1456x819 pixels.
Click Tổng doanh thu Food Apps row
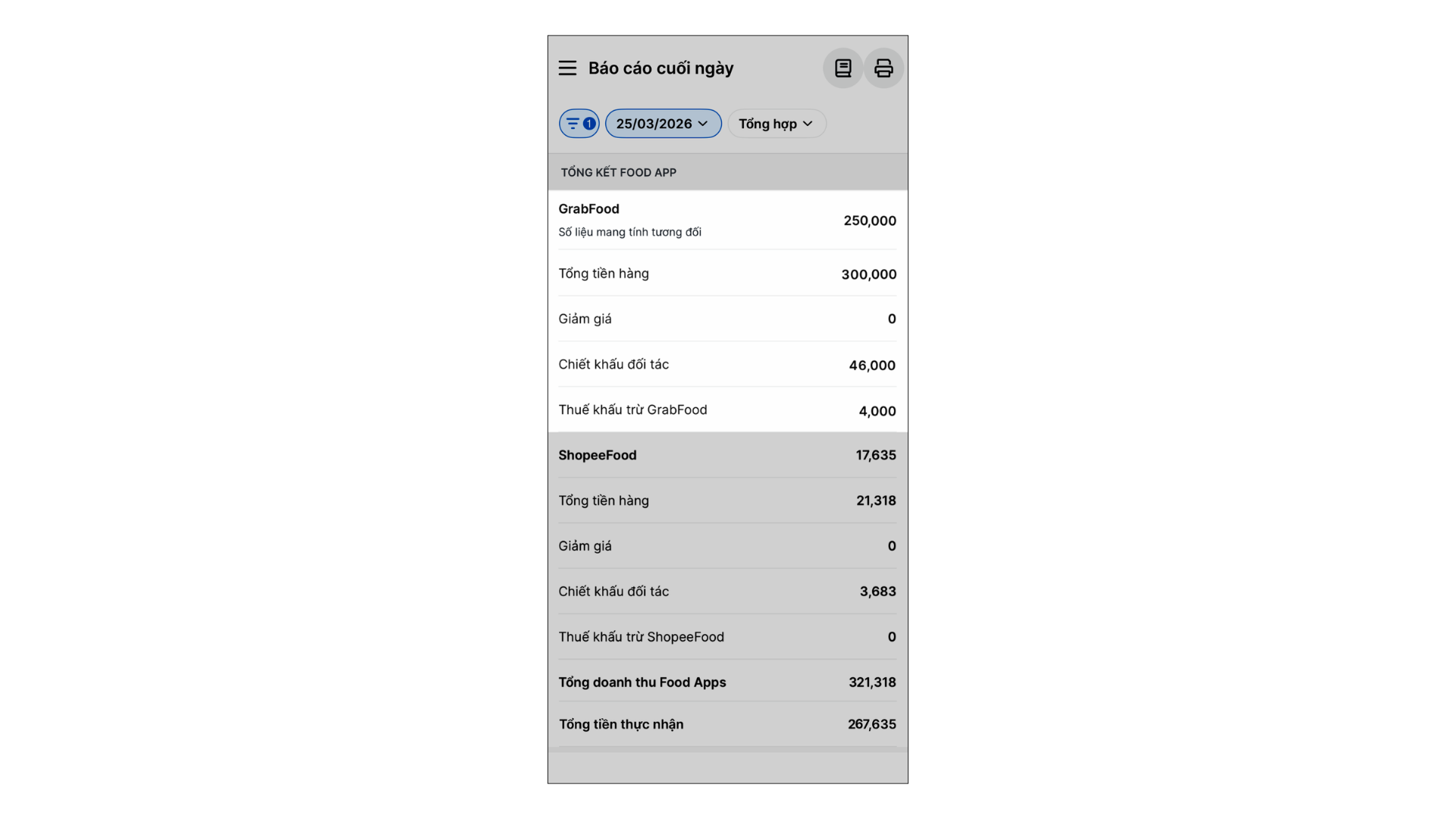pyautogui.click(x=727, y=682)
